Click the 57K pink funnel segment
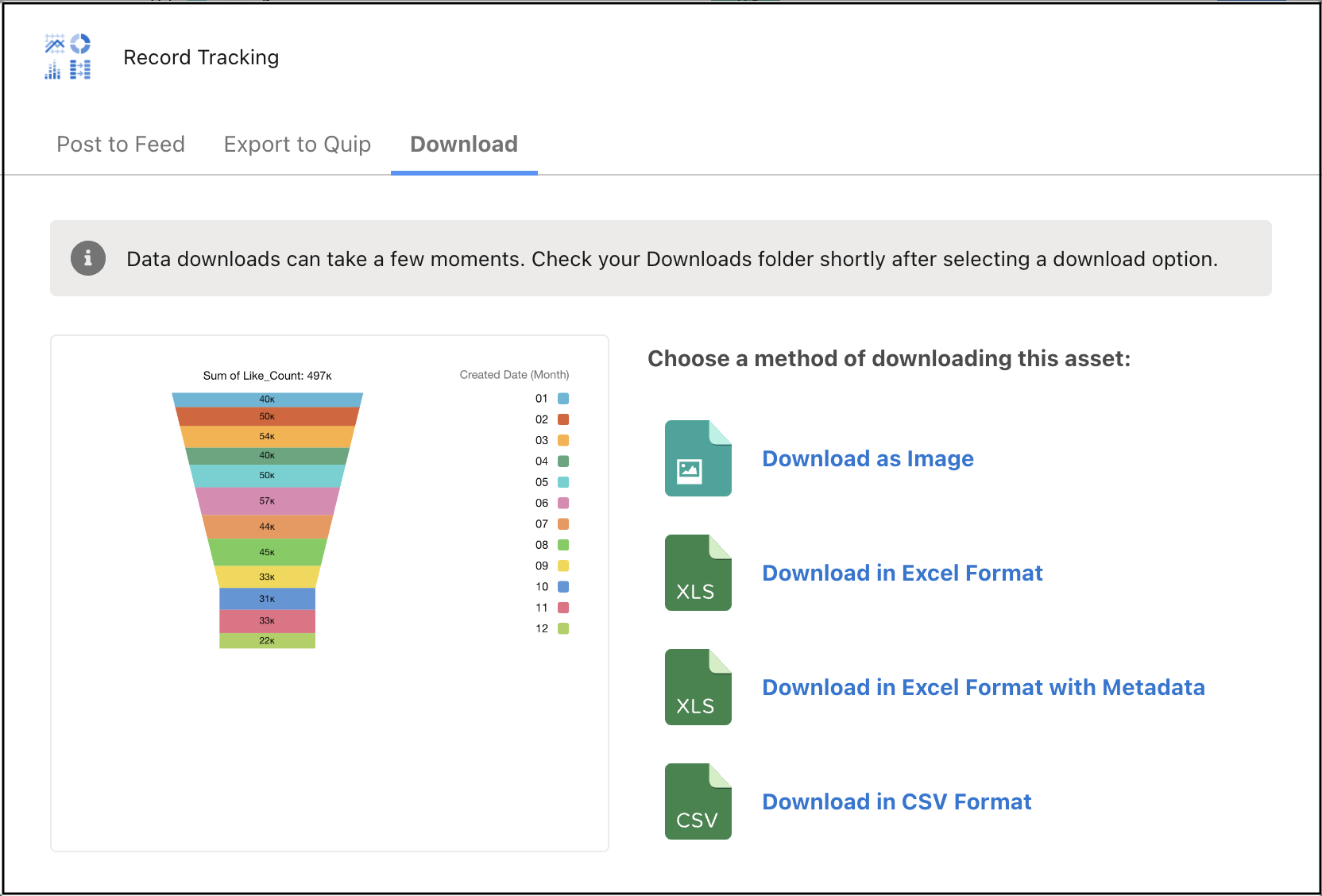 click(268, 500)
